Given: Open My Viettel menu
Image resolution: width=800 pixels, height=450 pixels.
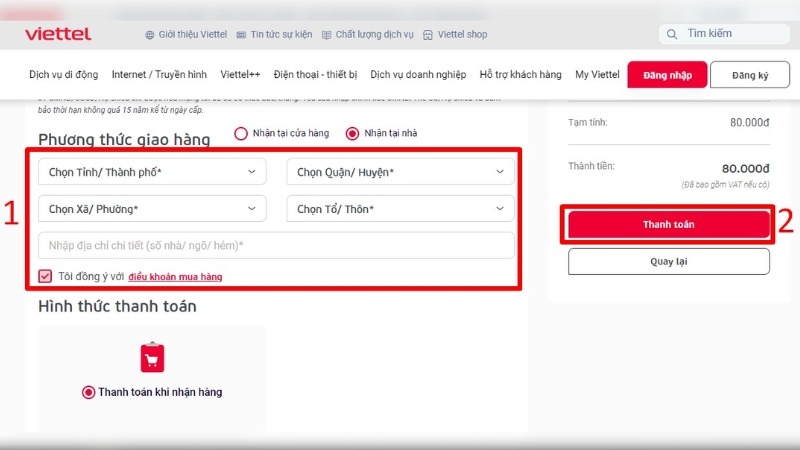Looking at the screenshot, I should (x=597, y=74).
